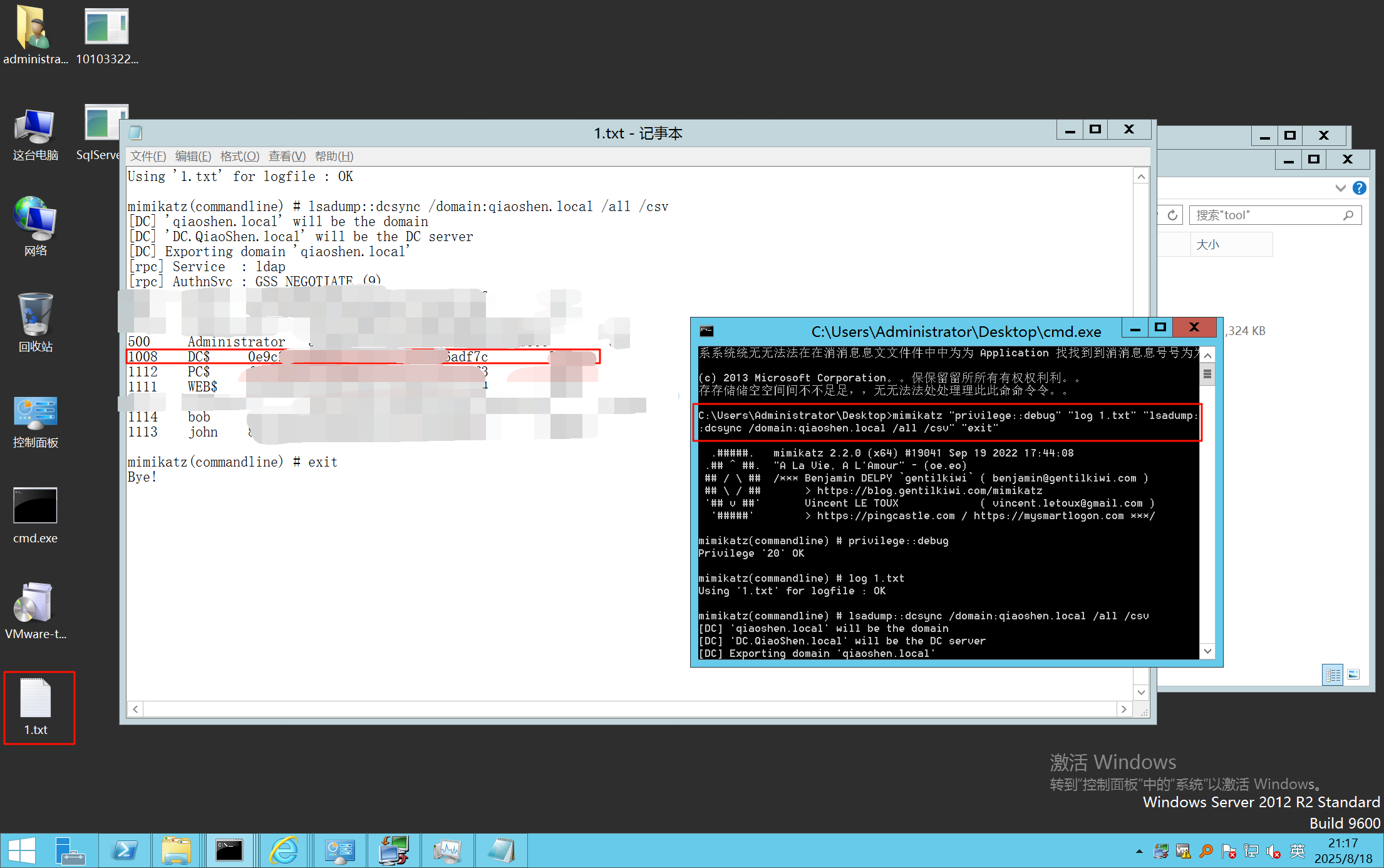This screenshot has width=1384, height=868.
Task: Open the 1.txt desktop file icon
Action: click(x=36, y=698)
